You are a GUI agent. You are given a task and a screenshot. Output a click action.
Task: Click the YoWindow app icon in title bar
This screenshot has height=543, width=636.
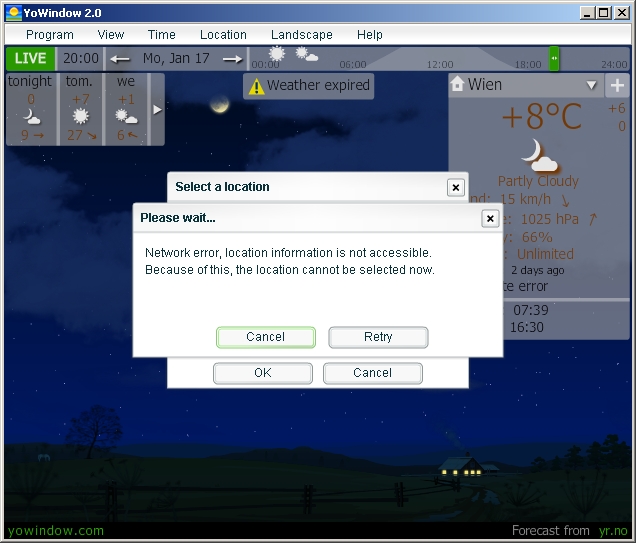(14, 13)
